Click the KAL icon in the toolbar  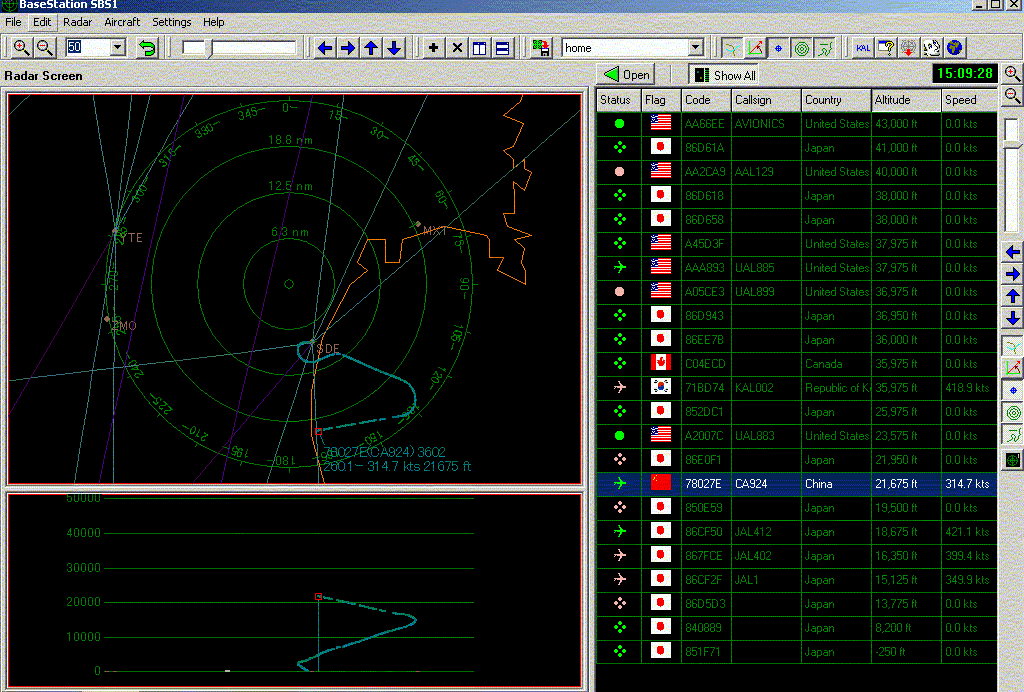pyautogui.click(x=863, y=48)
